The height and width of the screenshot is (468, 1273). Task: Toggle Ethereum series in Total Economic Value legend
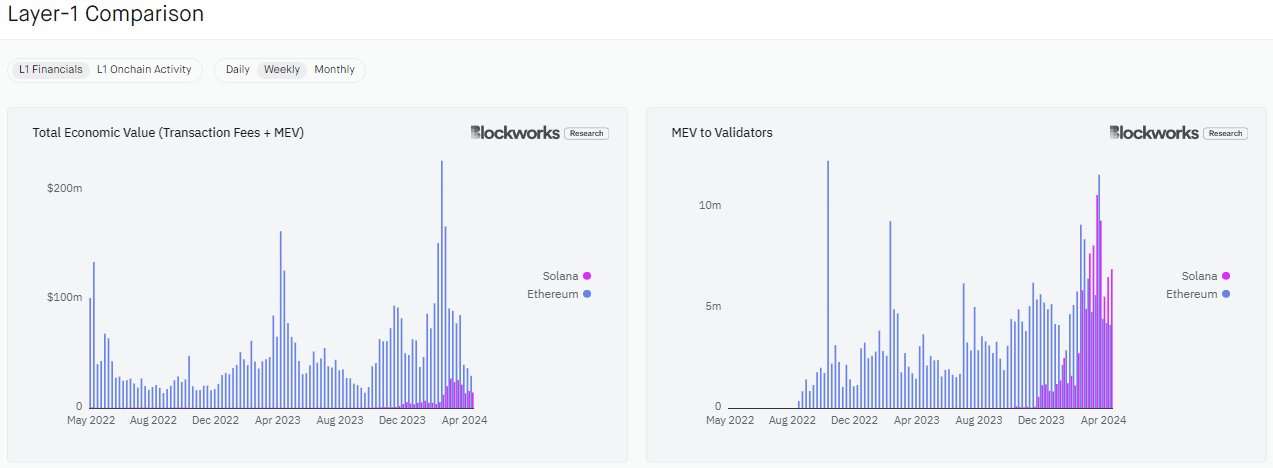pyautogui.click(x=558, y=294)
